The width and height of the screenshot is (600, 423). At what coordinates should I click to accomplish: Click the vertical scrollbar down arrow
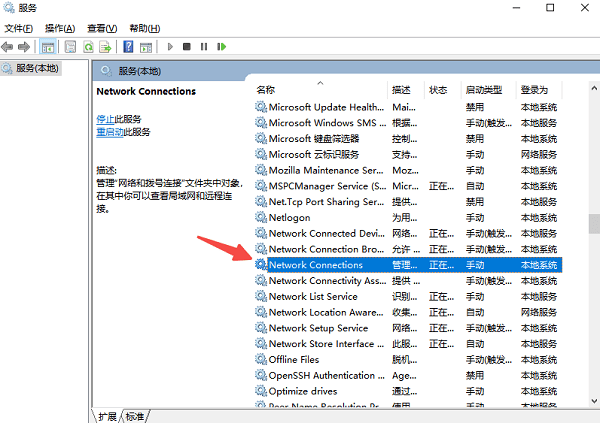pyautogui.click(x=594, y=401)
